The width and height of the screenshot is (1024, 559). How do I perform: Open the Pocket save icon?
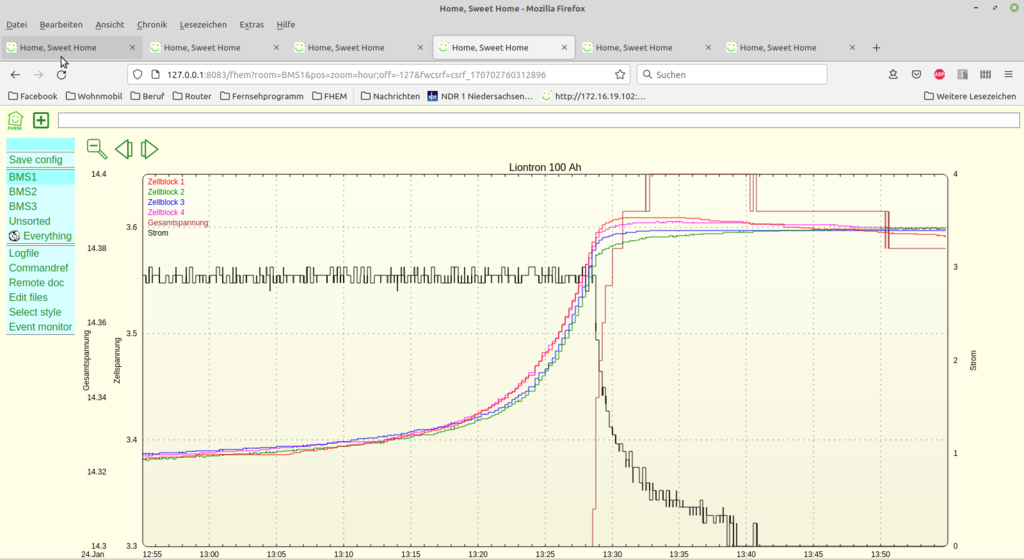coord(916,74)
